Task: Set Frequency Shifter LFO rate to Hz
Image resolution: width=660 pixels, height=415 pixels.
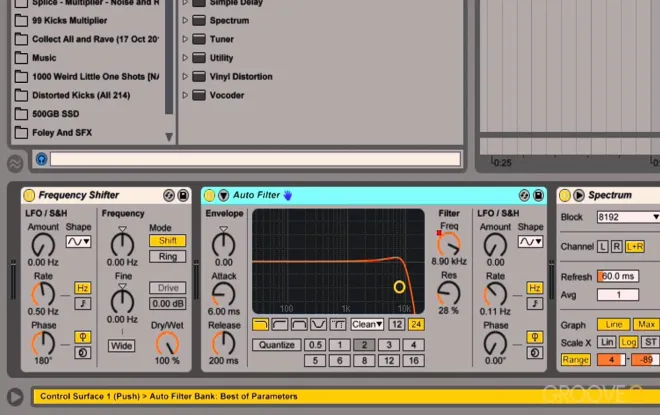Action: (x=82, y=288)
